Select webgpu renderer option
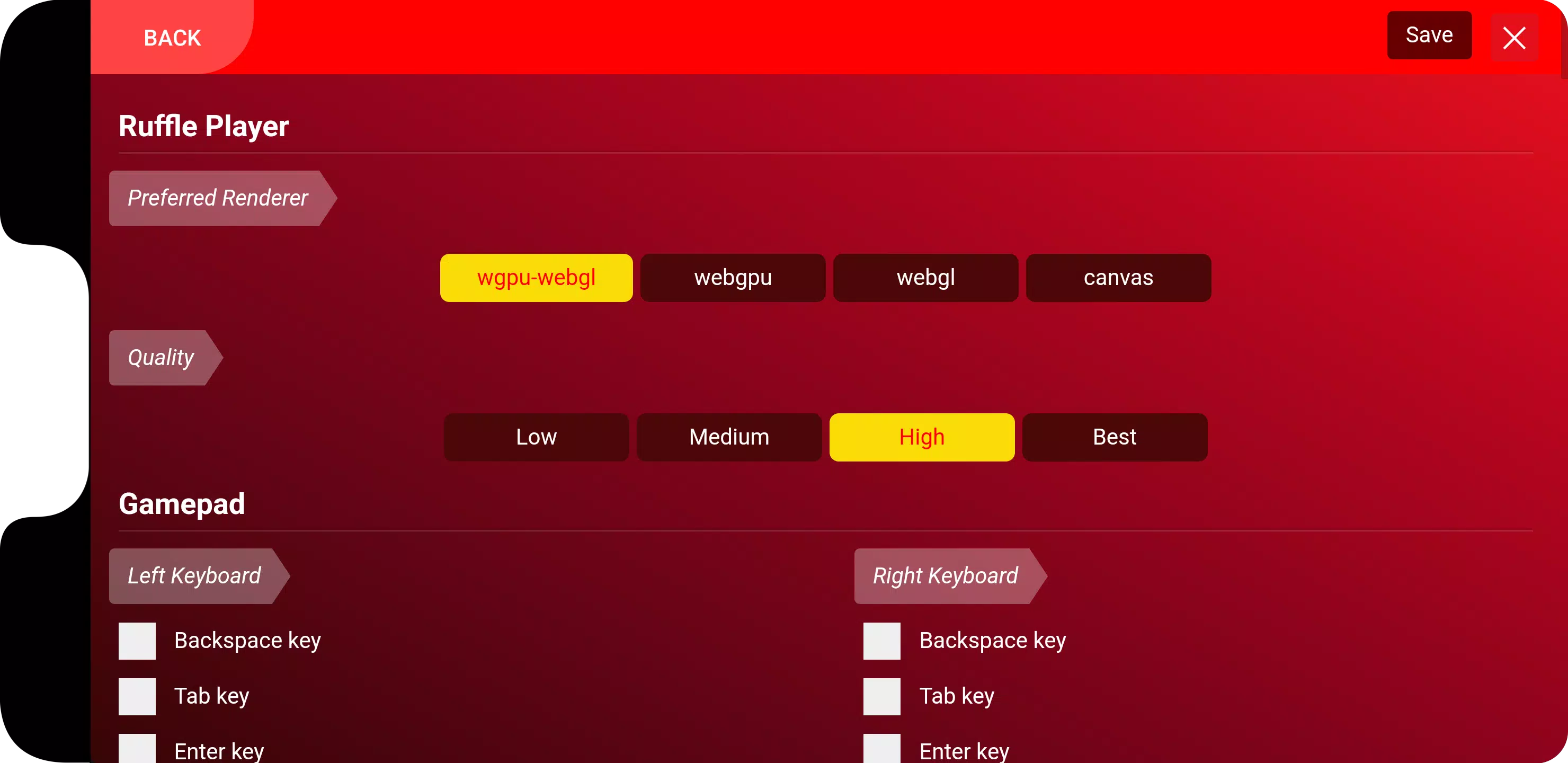The height and width of the screenshot is (763, 1568). point(733,277)
